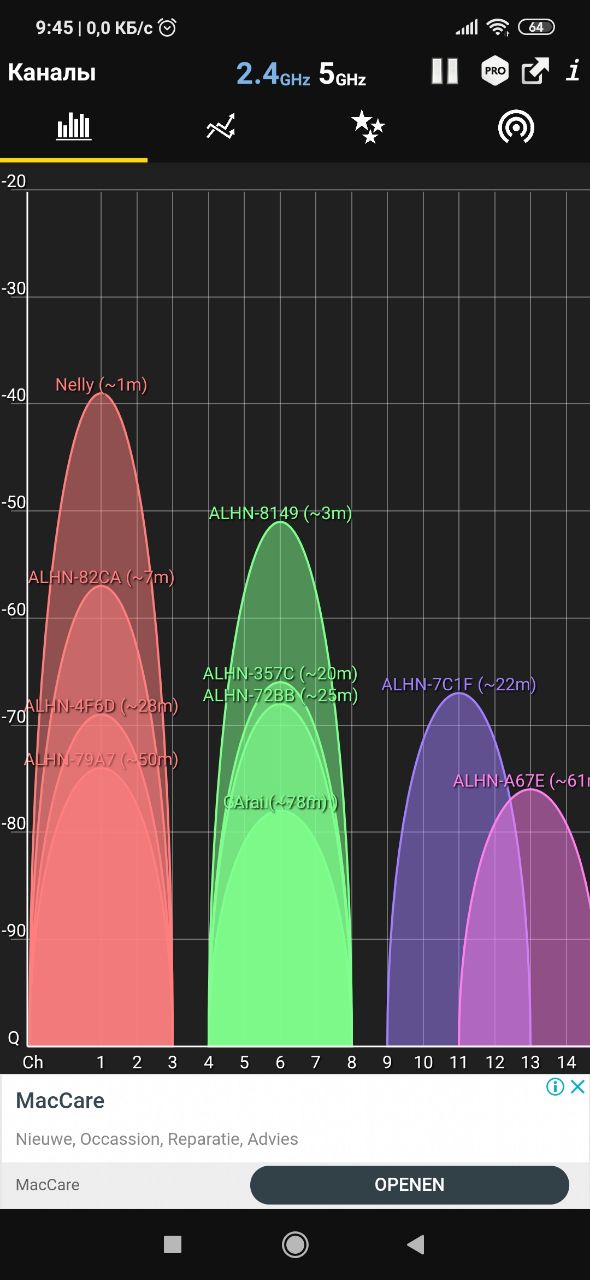Open the ad info icon
Image resolution: width=590 pixels, height=1280 pixels.
tap(555, 1087)
